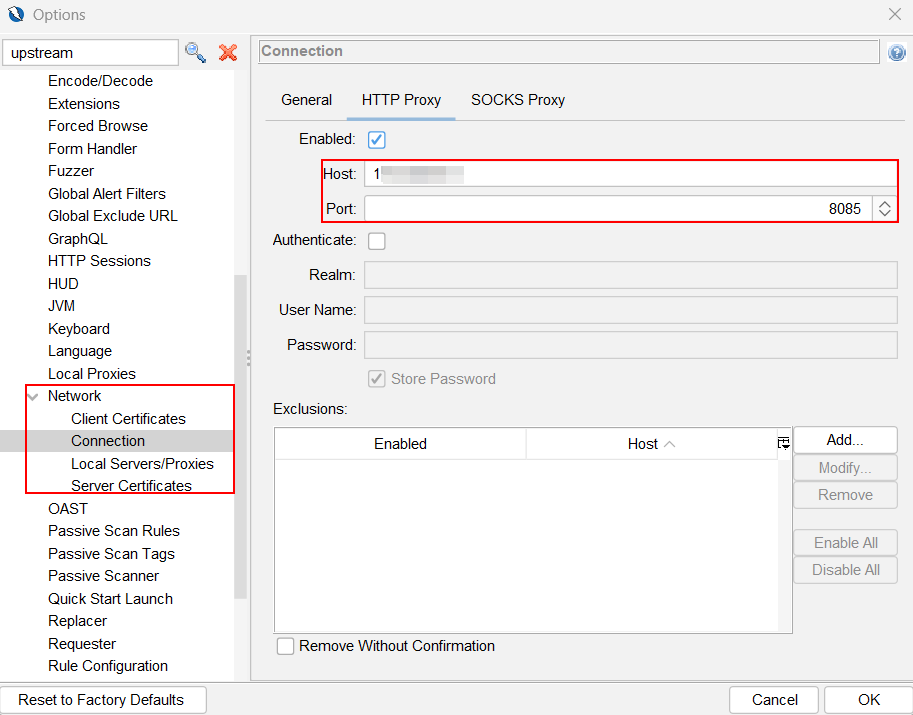This screenshot has width=913, height=715.
Task: Select Connection under Network
Action: click(108, 441)
